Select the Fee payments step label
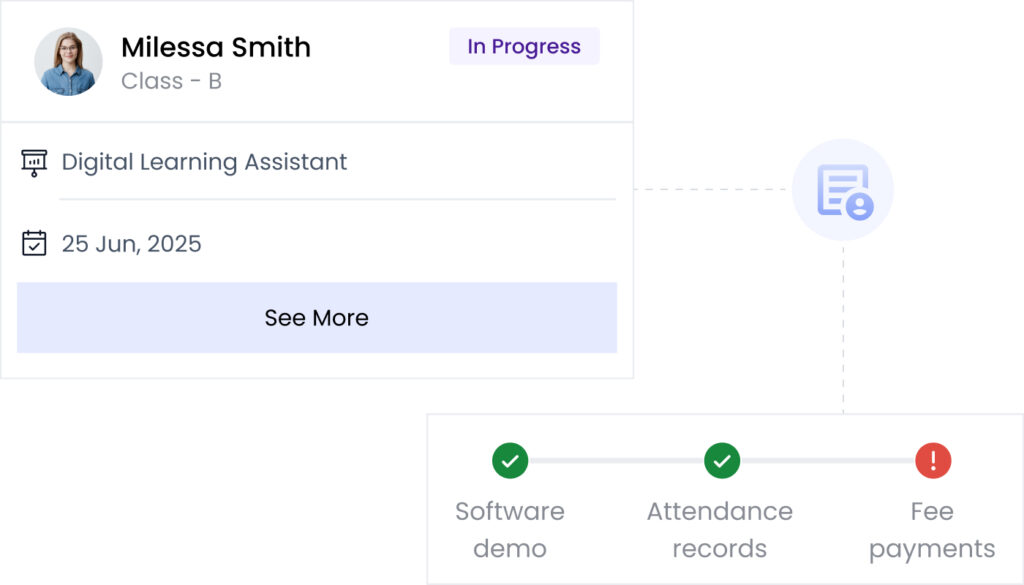Screen dimensions: 1024x585 click(932, 529)
